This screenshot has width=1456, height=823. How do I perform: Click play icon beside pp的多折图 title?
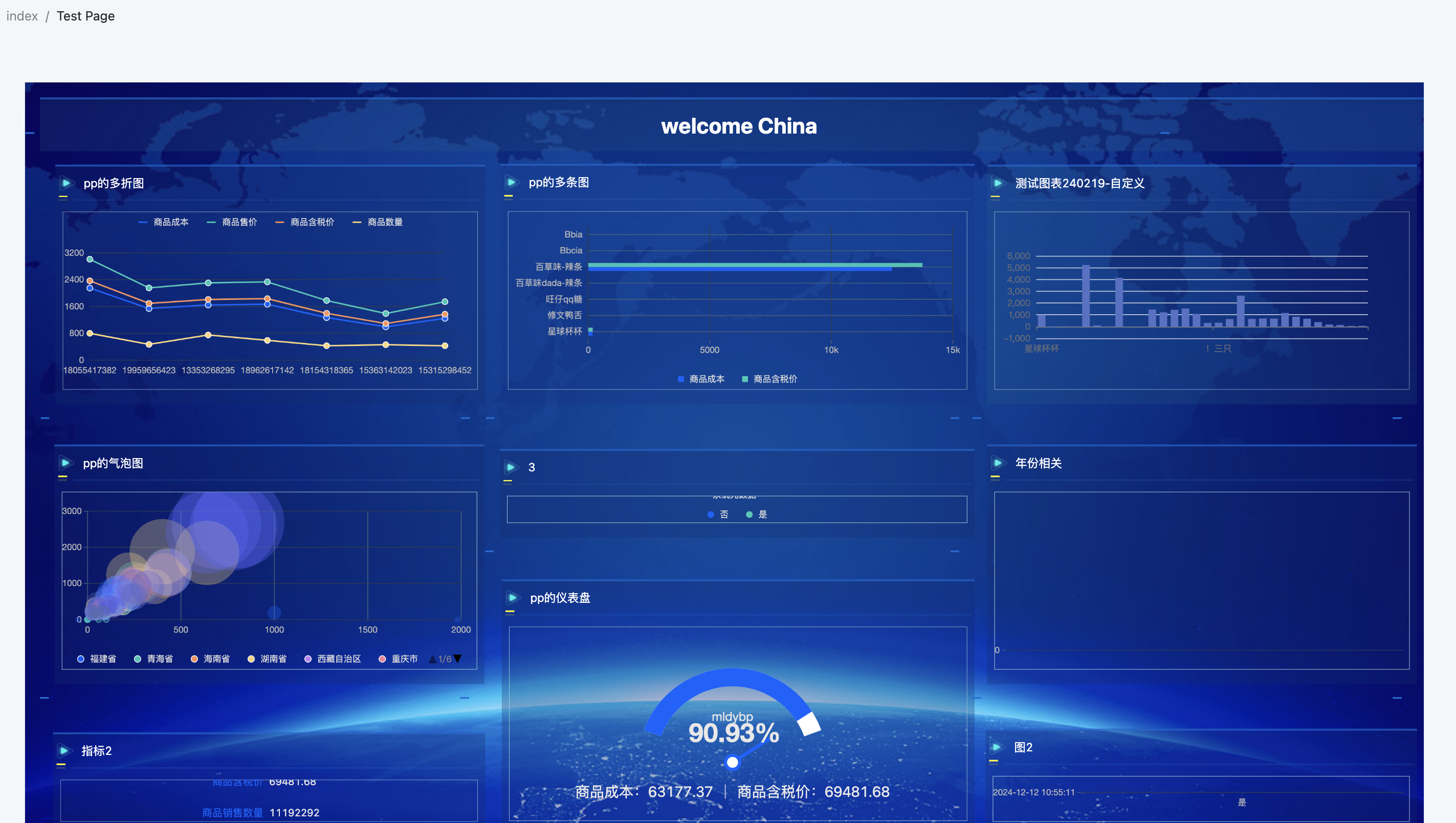point(66,183)
